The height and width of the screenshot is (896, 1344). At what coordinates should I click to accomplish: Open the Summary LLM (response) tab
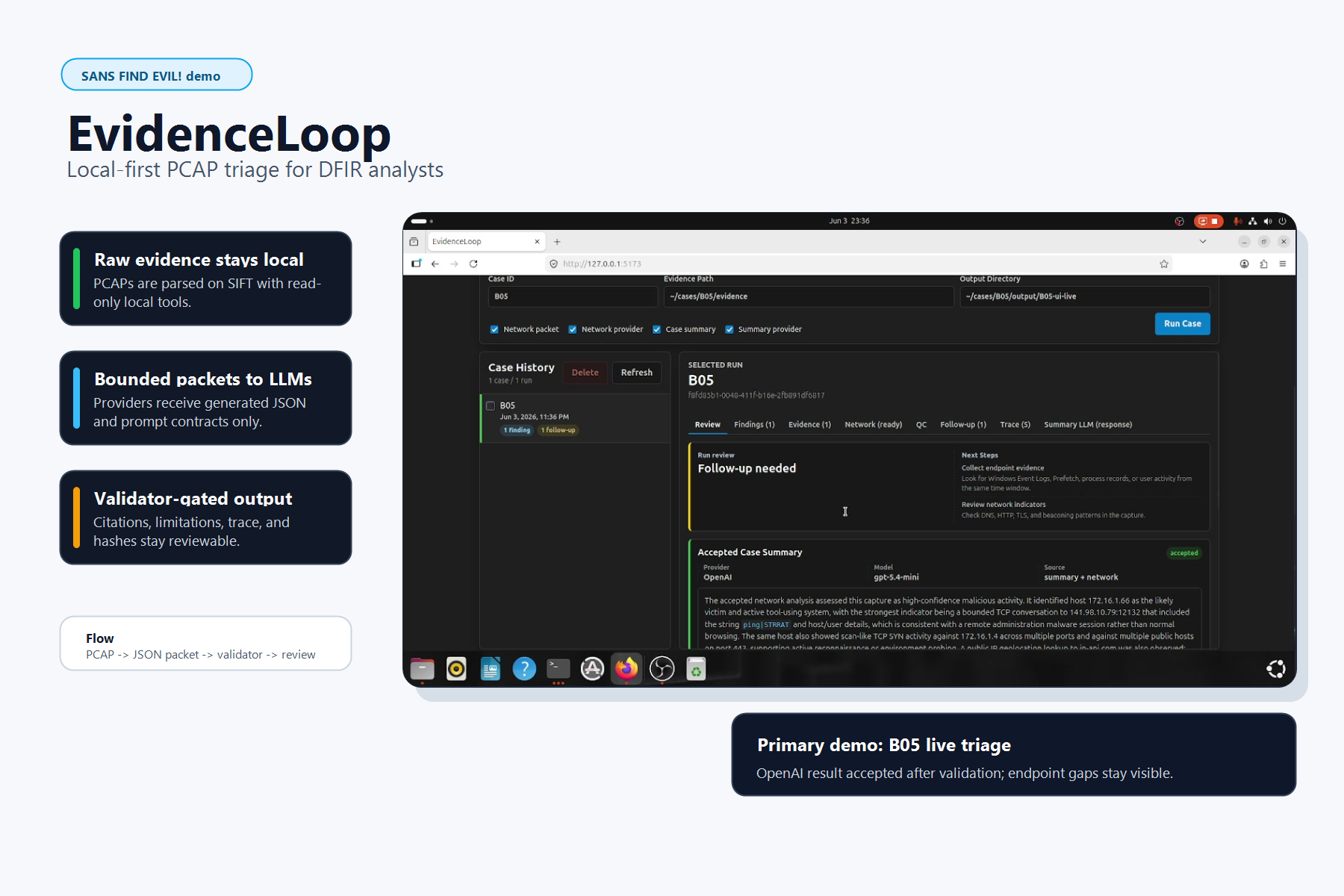[1088, 425]
